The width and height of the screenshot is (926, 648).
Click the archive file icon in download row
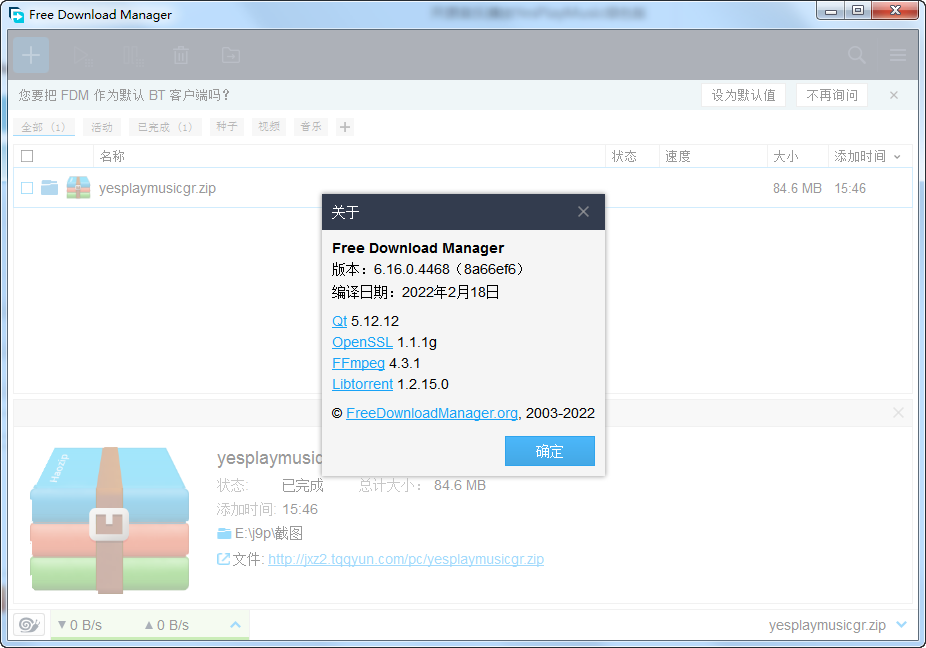(78, 188)
